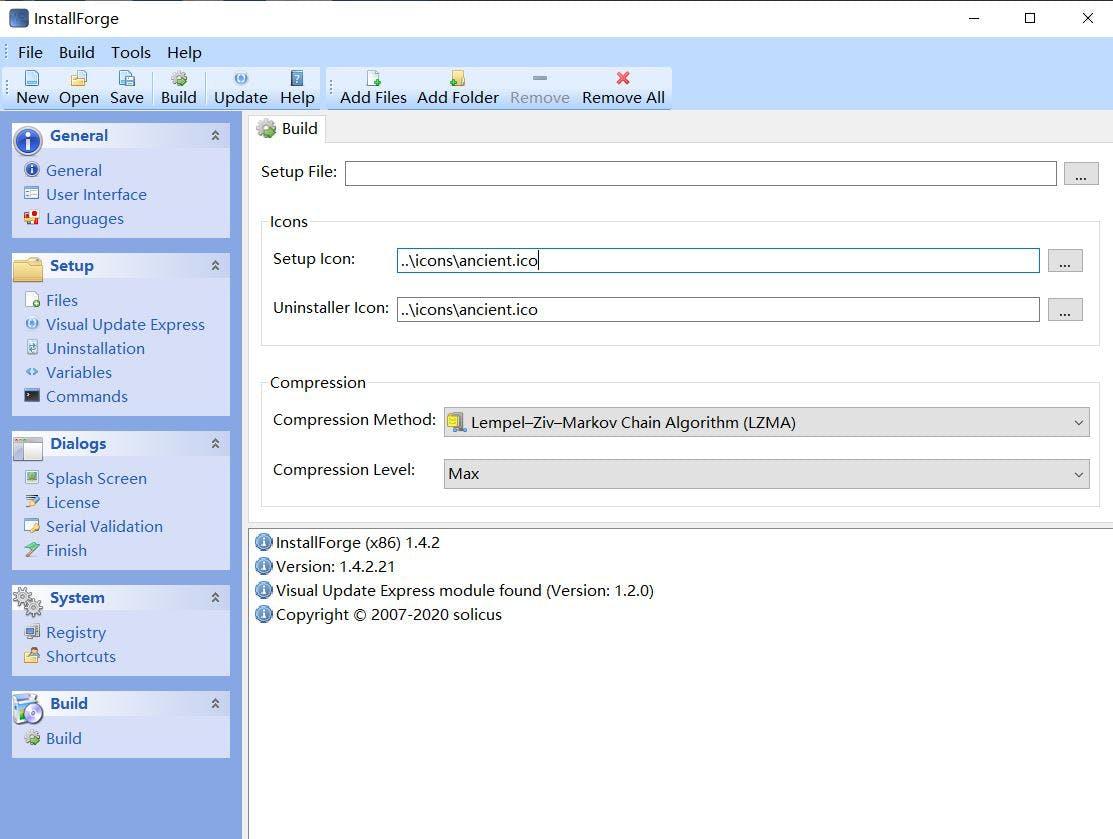Image resolution: width=1113 pixels, height=839 pixels.
Task: Click Add Folder in the toolbar
Action: [457, 87]
